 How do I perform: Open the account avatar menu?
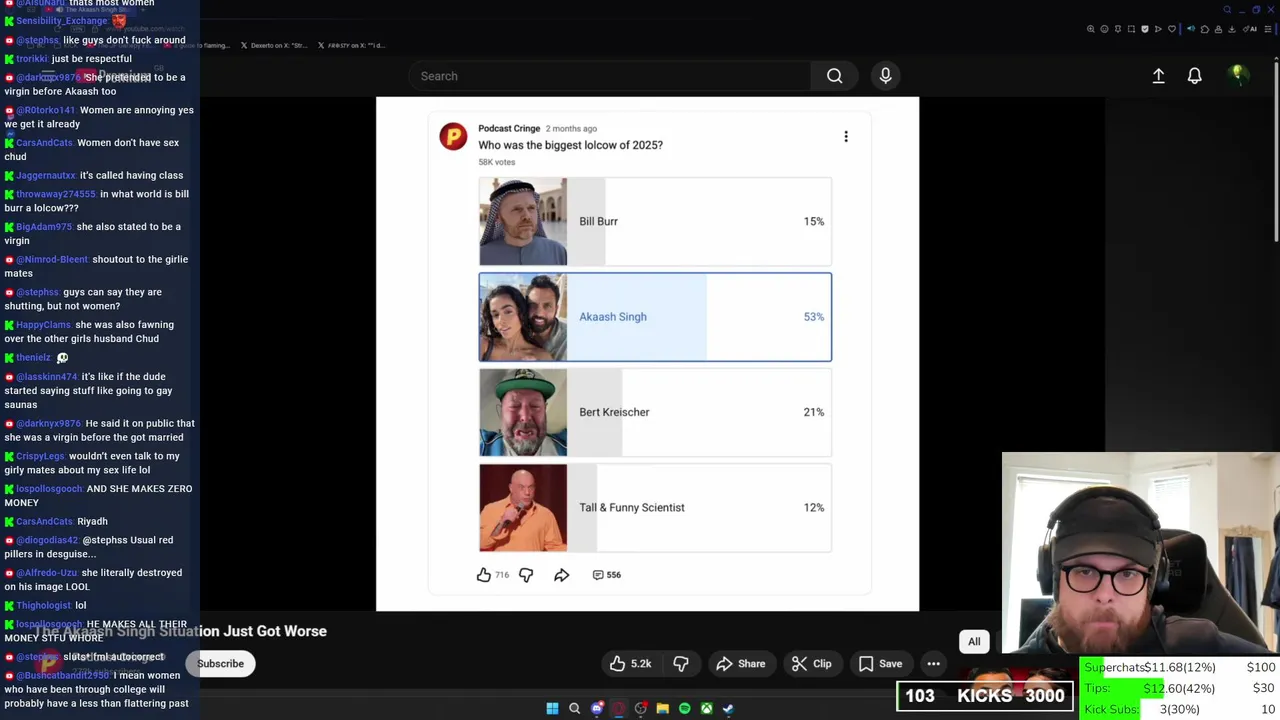tap(1238, 75)
